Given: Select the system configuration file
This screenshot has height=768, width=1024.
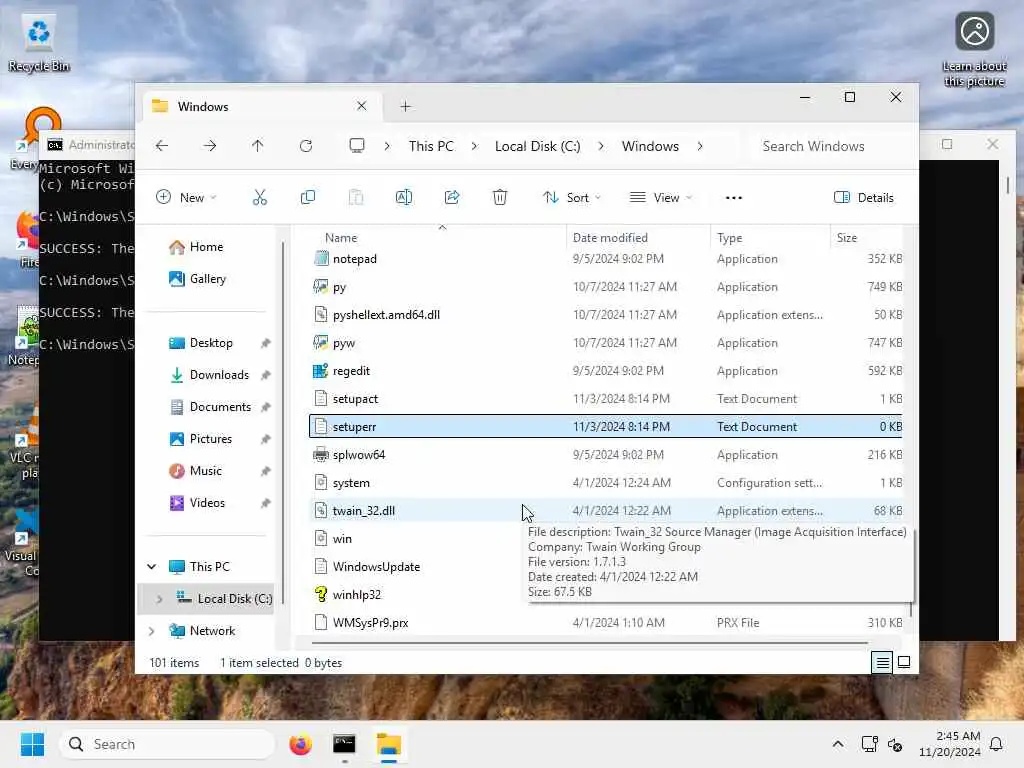Looking at the screenshot, I should [x=605, y=483].
